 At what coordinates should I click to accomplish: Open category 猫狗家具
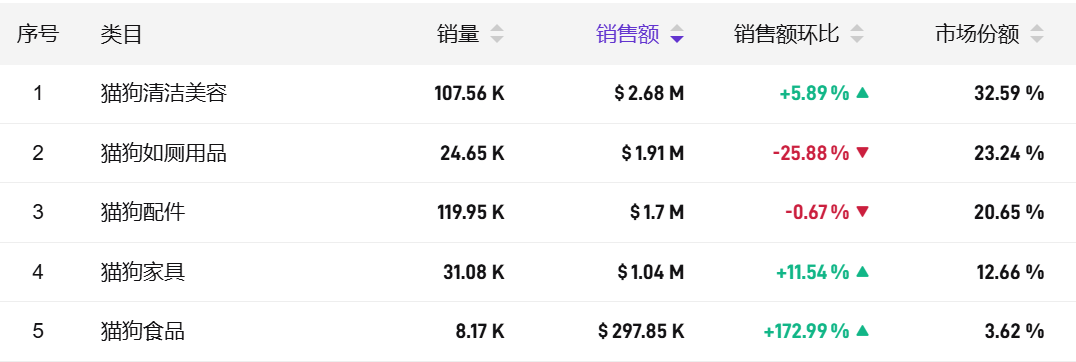[x=143, y=272]
